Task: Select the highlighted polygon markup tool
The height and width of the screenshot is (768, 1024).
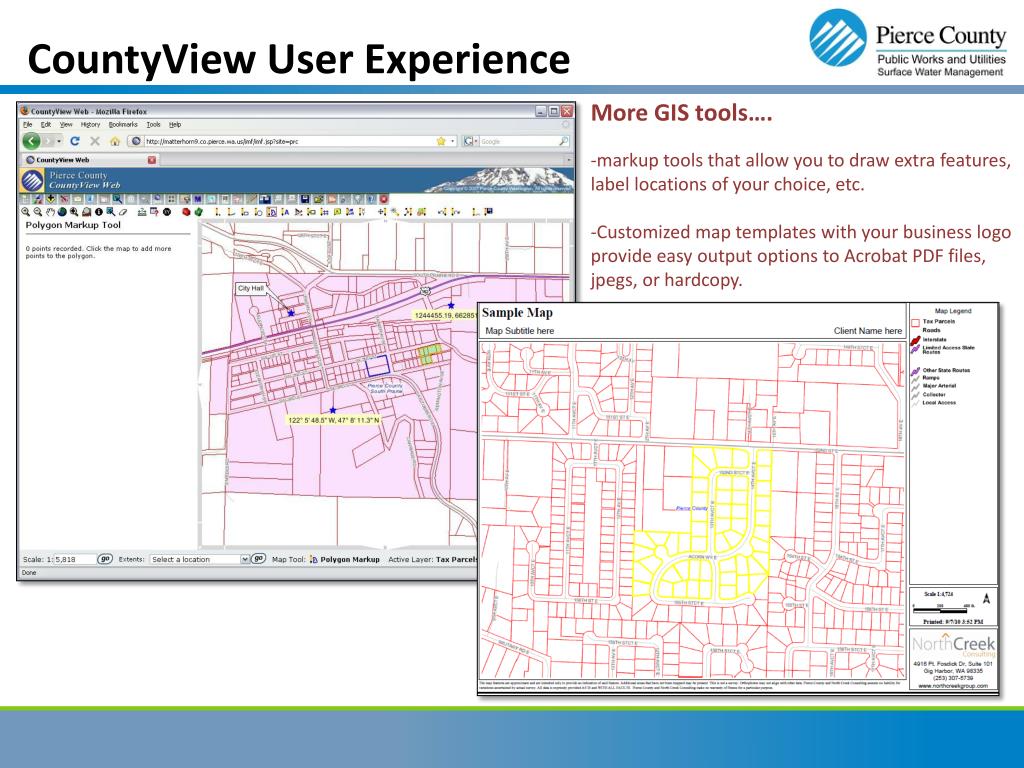Action: [x=272, y=212]
